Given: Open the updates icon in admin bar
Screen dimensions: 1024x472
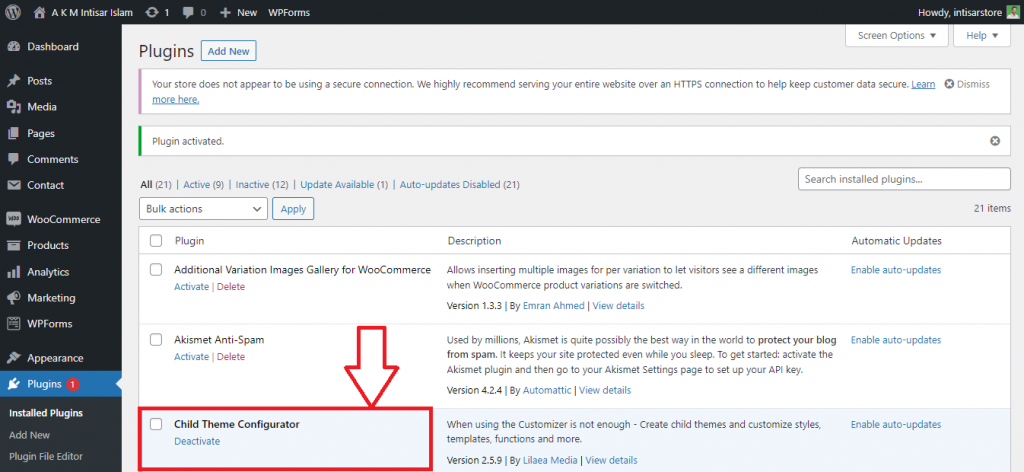Looking at the screenshot, I should tap(152, 12).
